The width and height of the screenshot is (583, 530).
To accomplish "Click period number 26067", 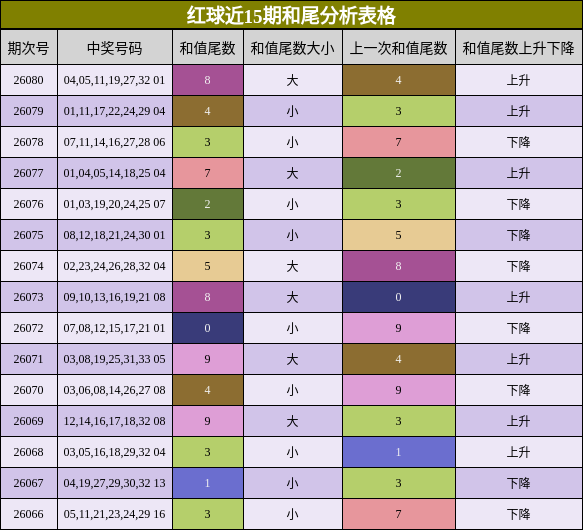I will click(29, 483).
